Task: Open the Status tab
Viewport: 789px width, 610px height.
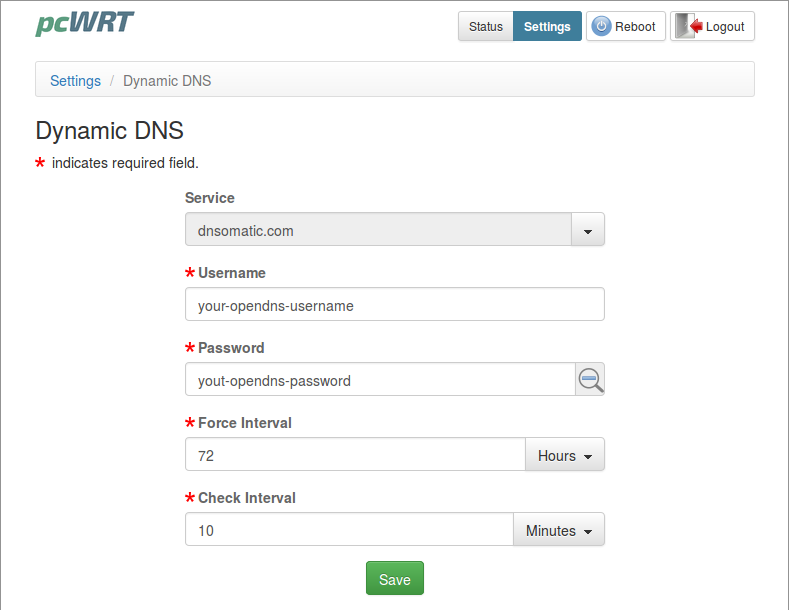Action: [486, 26]
